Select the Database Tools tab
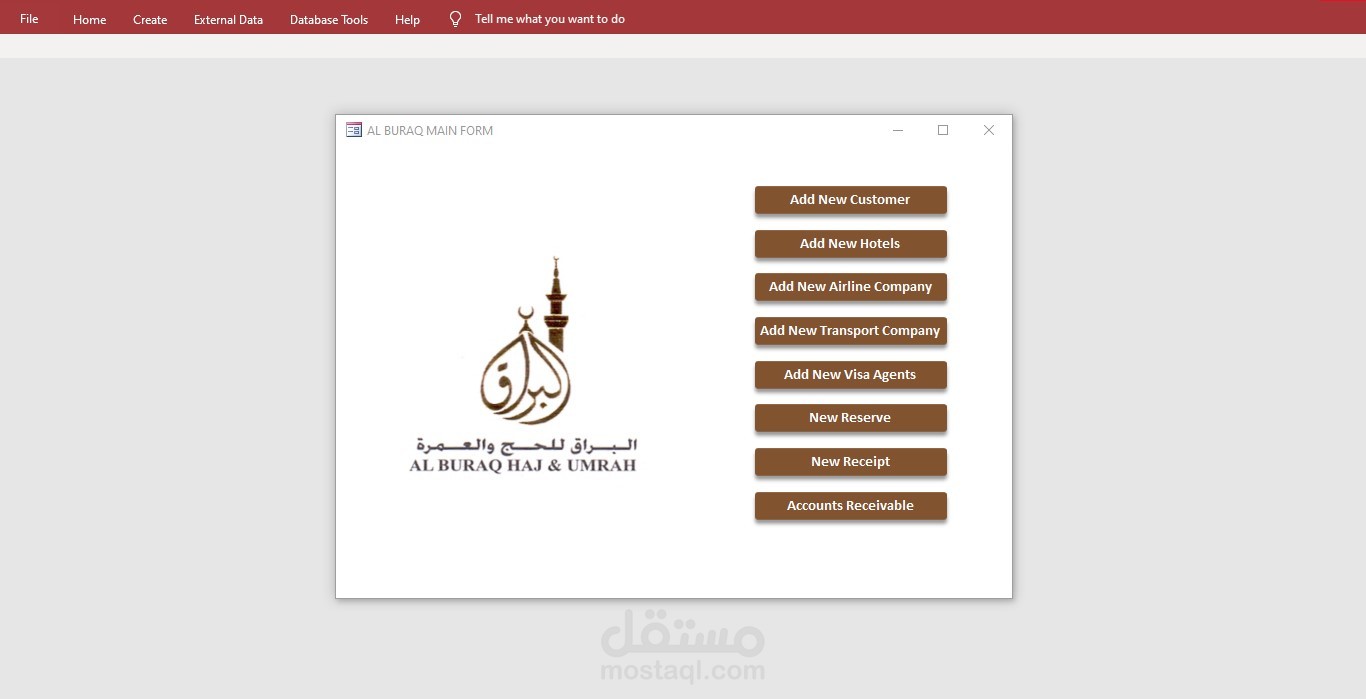 (328, 19)
